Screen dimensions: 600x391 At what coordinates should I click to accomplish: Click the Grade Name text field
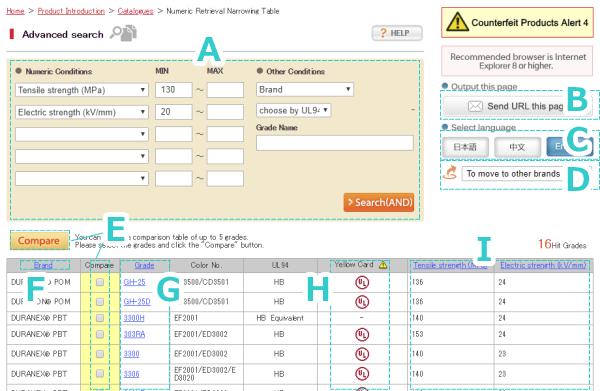pyautogui.click(x=335, y=143)
